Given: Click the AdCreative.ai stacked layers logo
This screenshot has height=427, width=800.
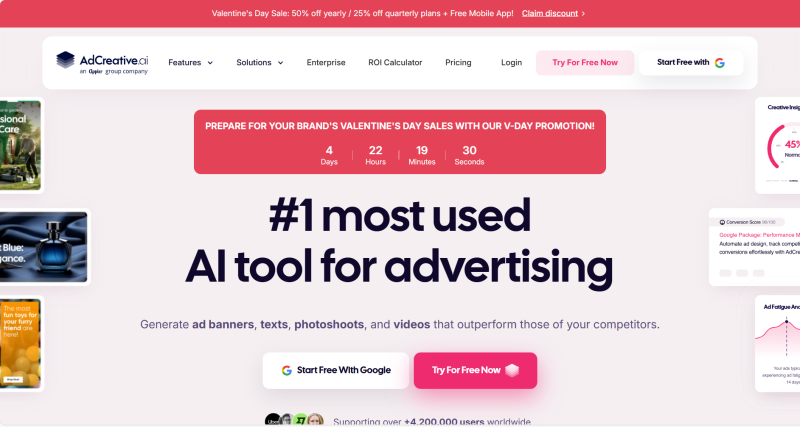Looking at the screenshot, I should [65, 60].
